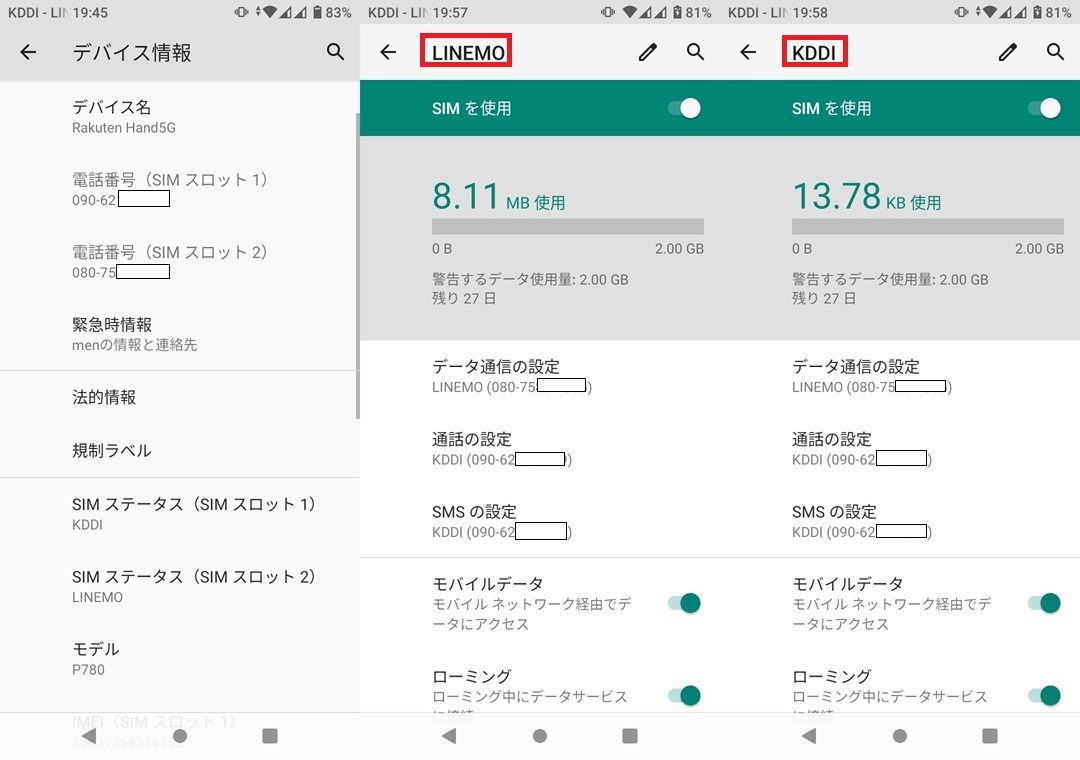The image size is (1080, 760).
Task: Open 電話番号 (SIM スロット 1) entry
Action: 179,189
